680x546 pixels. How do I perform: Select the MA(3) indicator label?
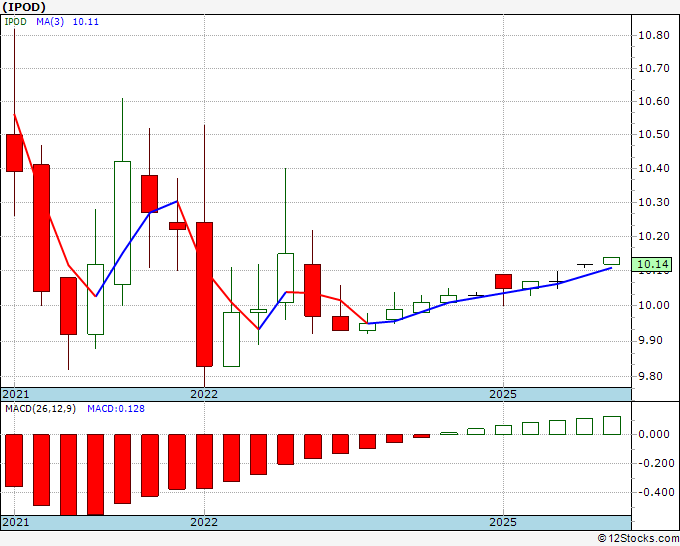click(x=50, y=22)
